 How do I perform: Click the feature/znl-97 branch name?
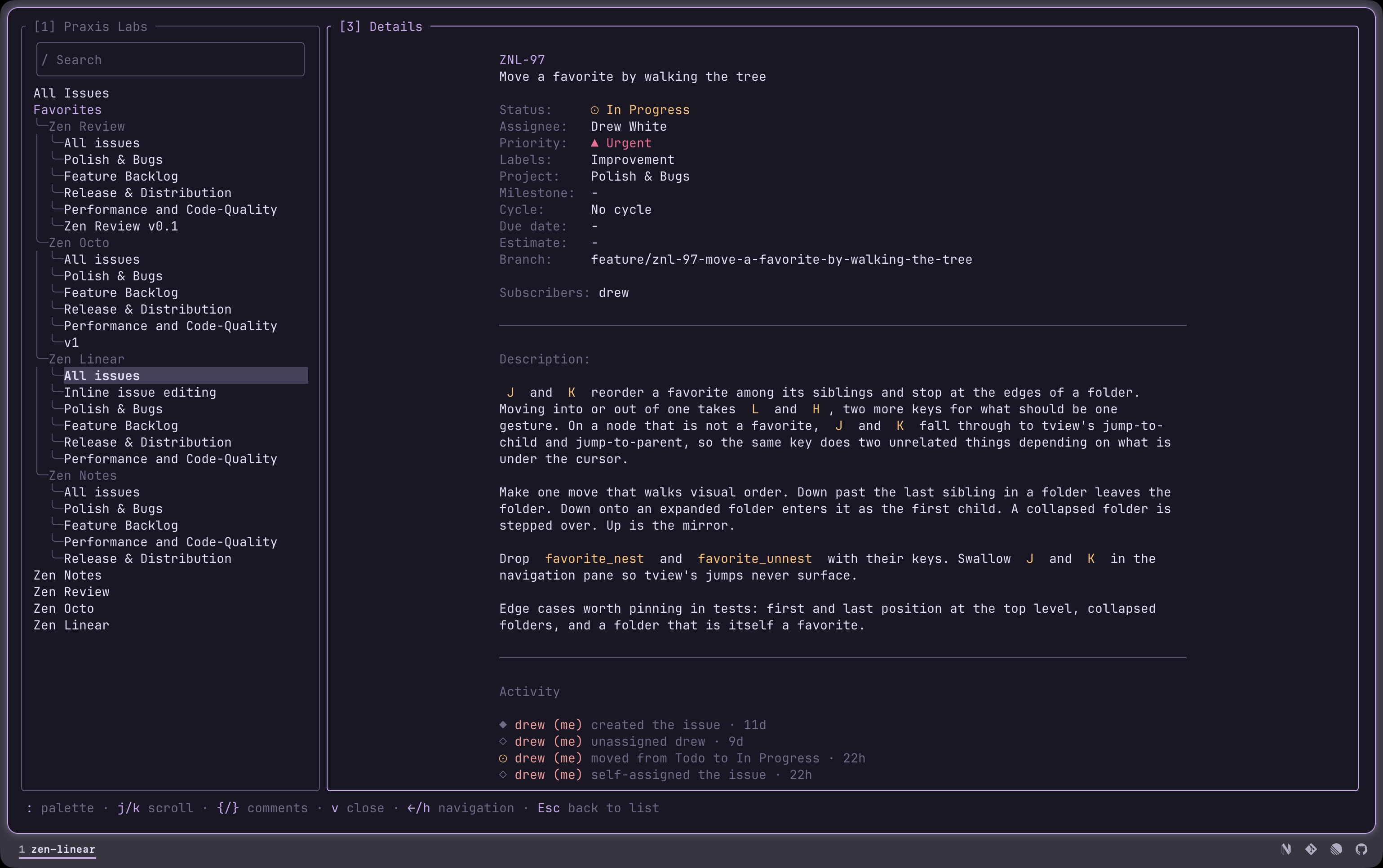(x=781, y=260)
